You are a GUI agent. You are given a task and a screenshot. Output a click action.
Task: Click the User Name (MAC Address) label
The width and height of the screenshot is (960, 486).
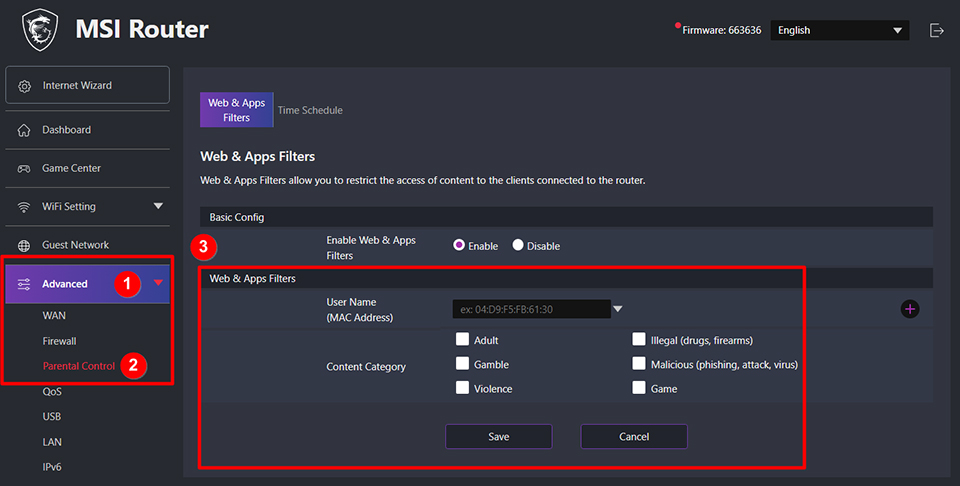pos(359,310)
